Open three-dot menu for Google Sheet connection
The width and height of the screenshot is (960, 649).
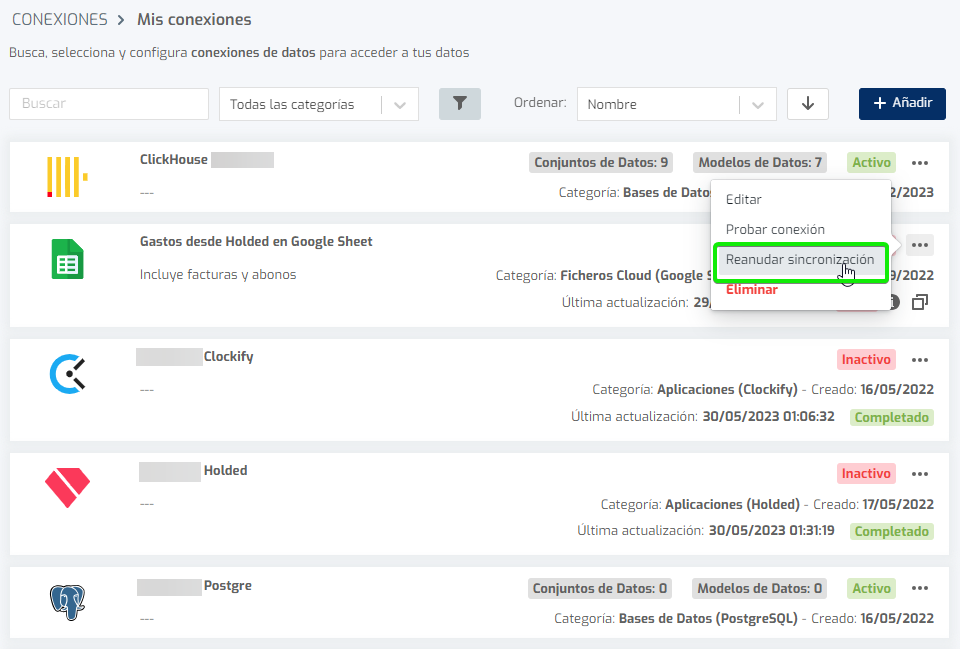click(x=920, y=245)
